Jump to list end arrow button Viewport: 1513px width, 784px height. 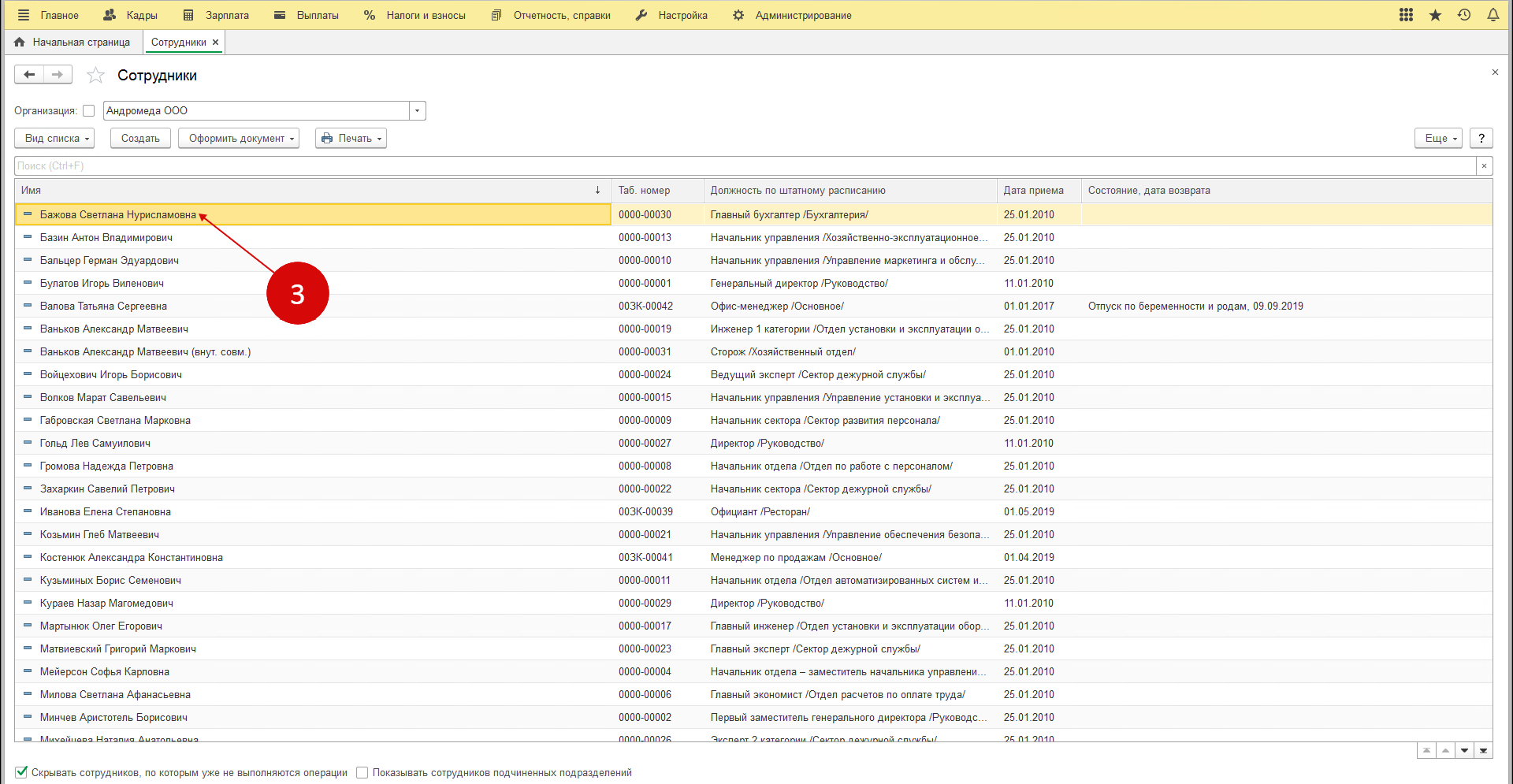[1483, 750]
